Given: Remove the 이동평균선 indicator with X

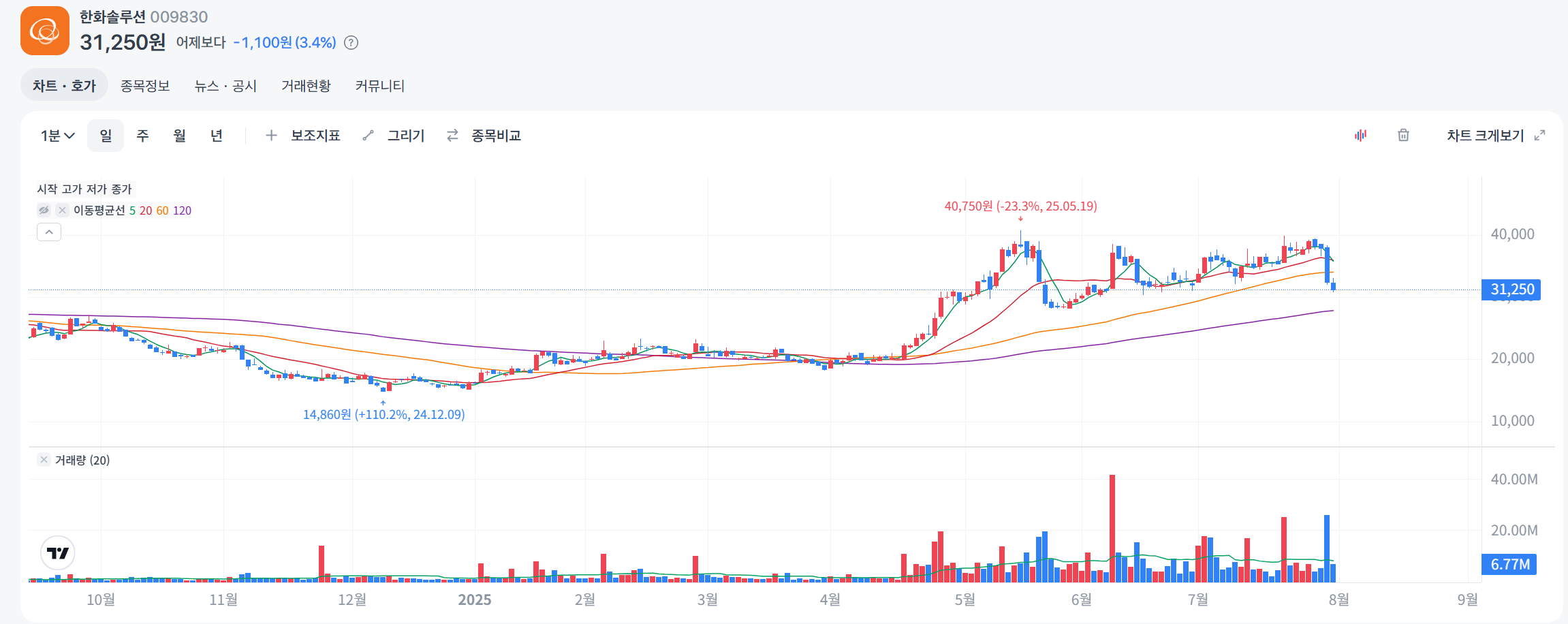Looking at the screenshot, I should (x=62, y=210).
